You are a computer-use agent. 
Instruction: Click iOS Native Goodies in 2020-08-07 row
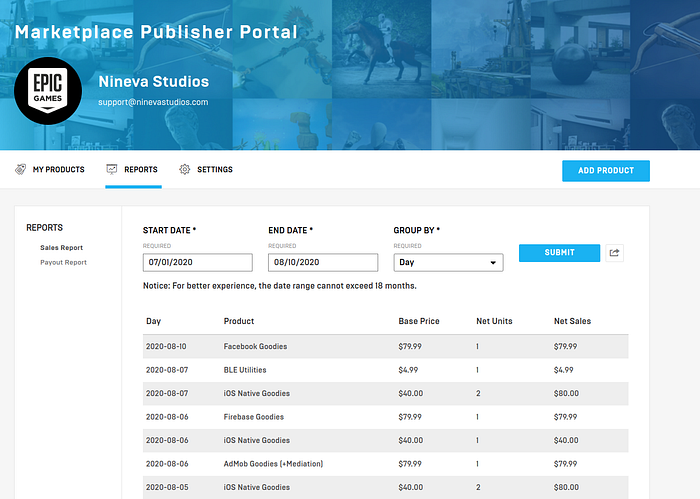(x=257, y=394)
